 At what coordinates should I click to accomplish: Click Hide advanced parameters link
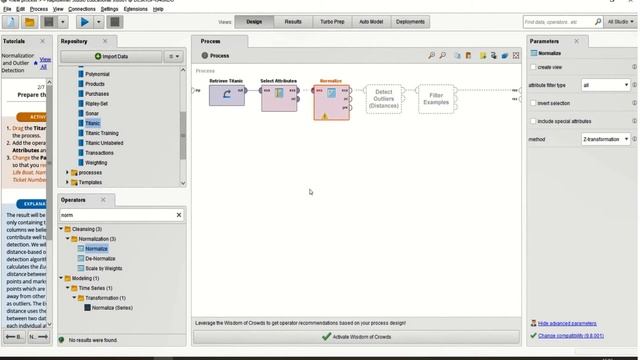(567, 323)
